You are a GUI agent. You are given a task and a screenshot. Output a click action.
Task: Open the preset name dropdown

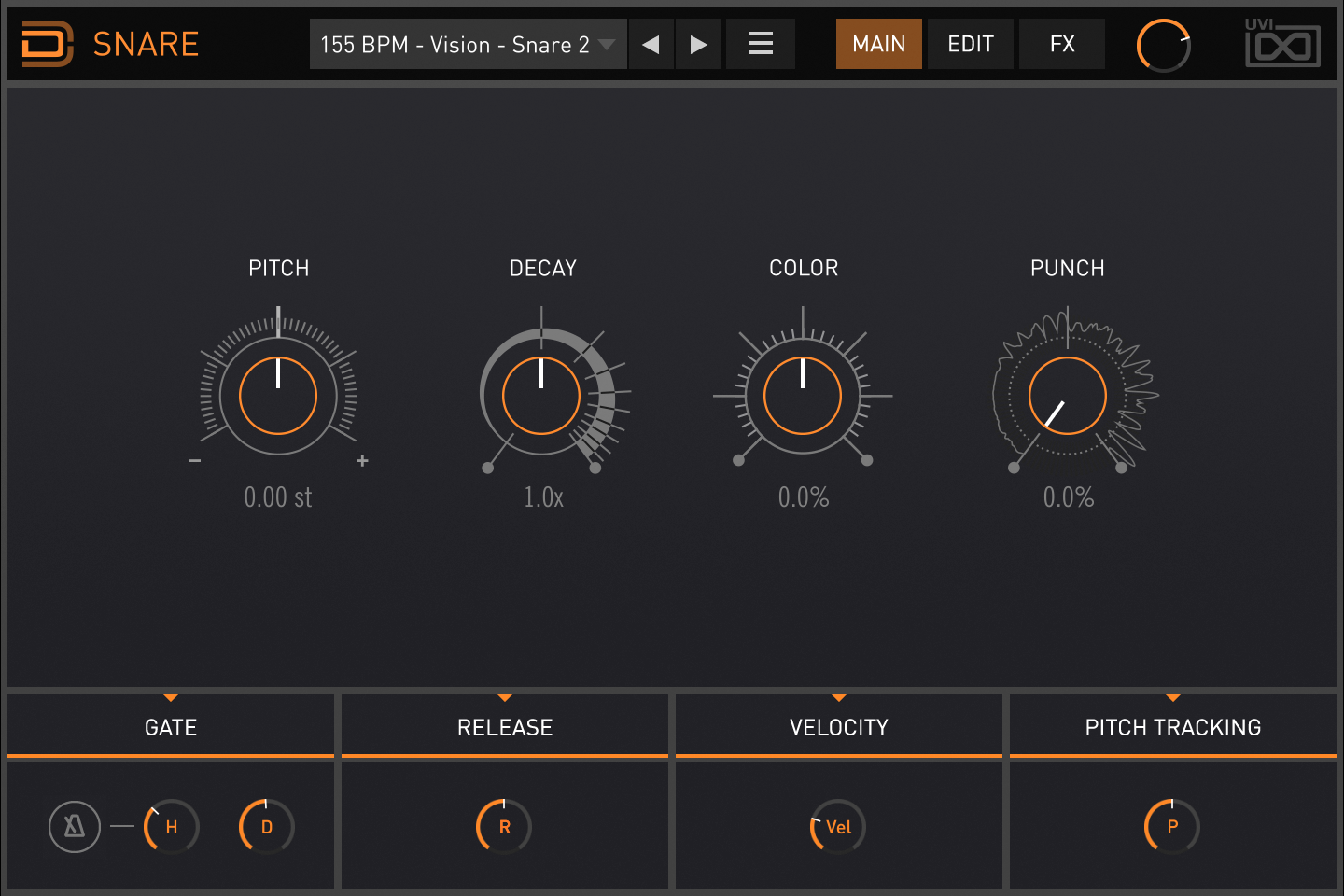point(469,44)
